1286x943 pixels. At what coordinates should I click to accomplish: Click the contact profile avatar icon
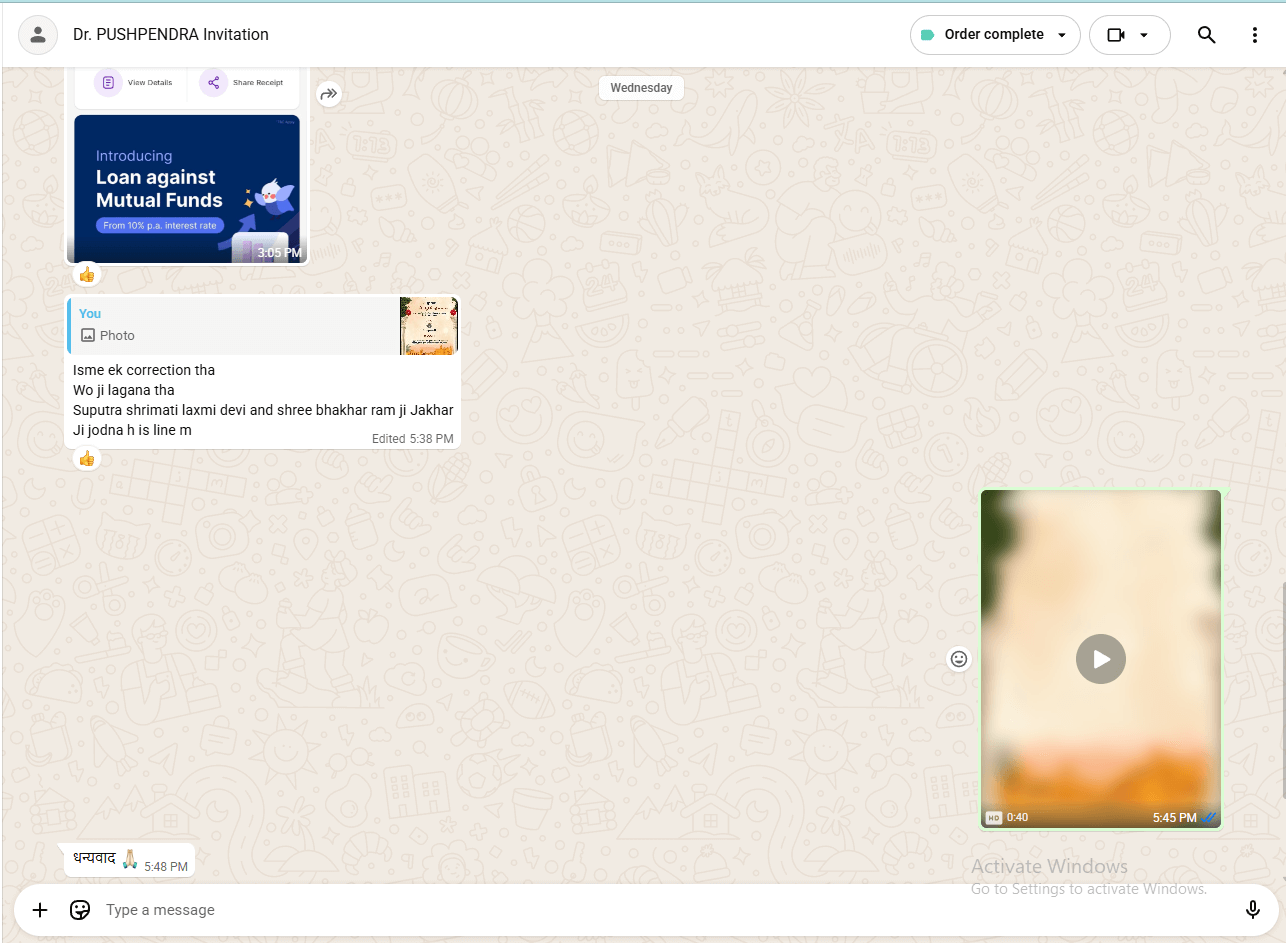point(38,35)
